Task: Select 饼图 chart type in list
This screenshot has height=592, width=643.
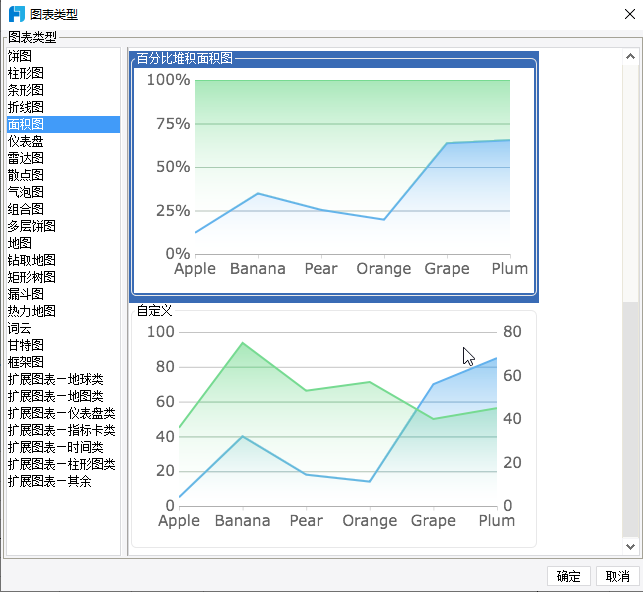Action: (64, 56)
